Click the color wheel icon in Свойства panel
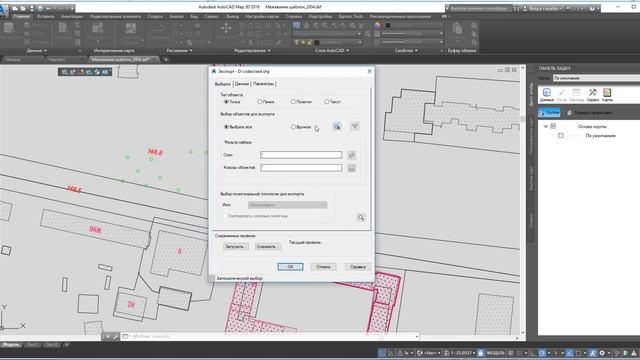Viewport: 640px width, 360px height. coord(377,25)
